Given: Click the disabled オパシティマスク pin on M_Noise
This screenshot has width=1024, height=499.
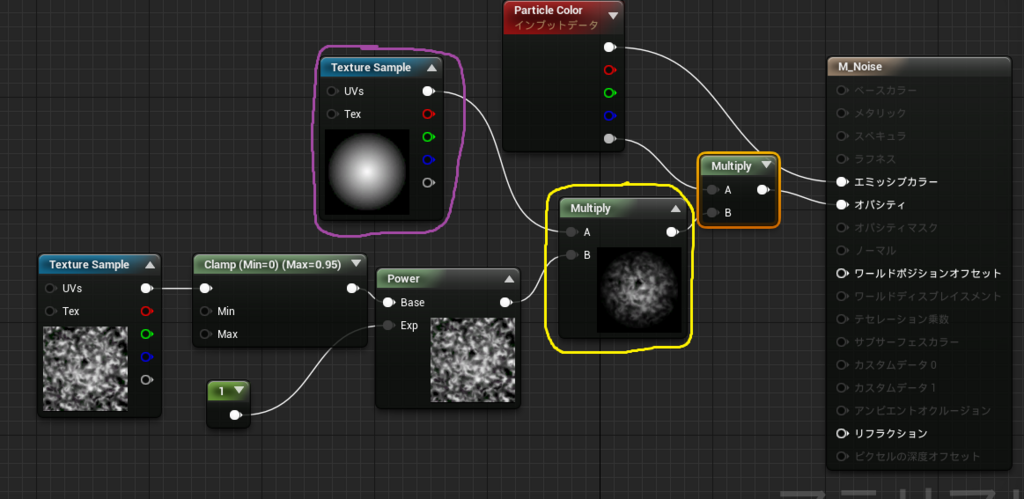Looking at the screenshot, I should pos(841,227).
